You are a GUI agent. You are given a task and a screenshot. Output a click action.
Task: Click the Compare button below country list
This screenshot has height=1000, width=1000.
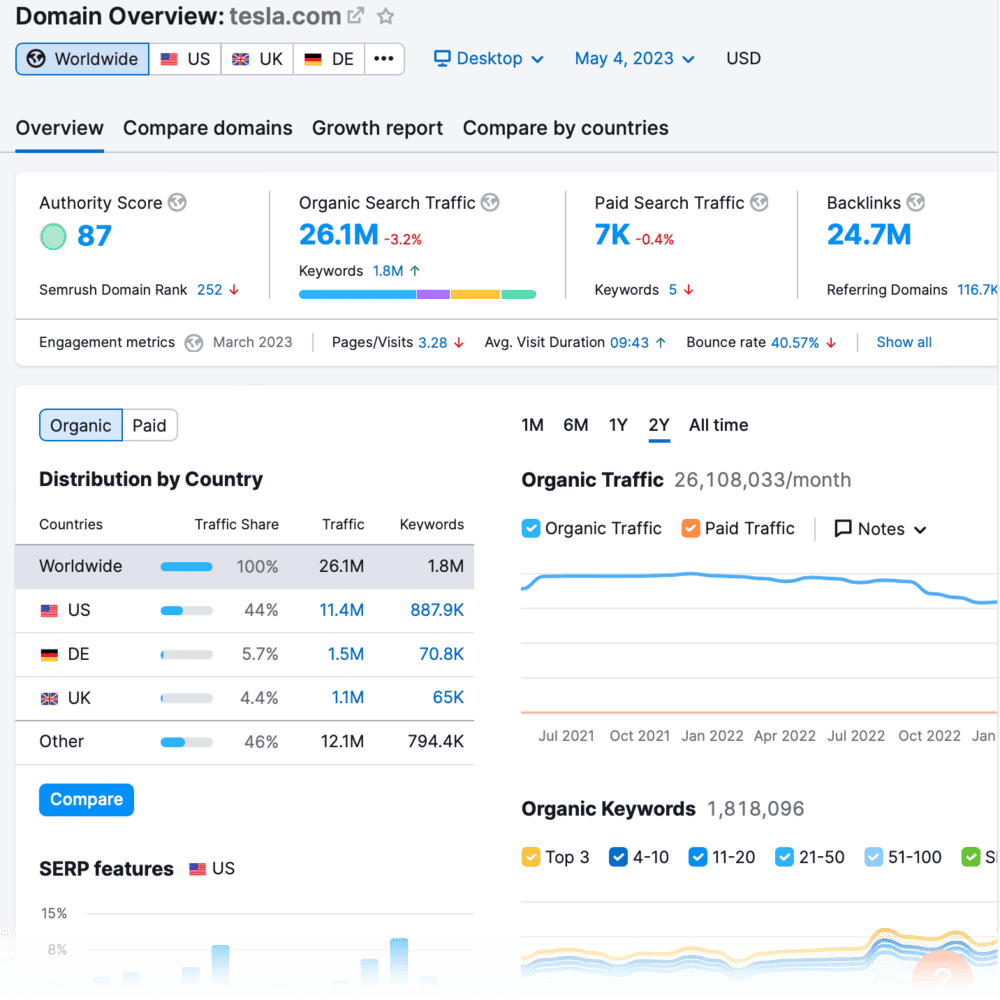tap(86, 799)
